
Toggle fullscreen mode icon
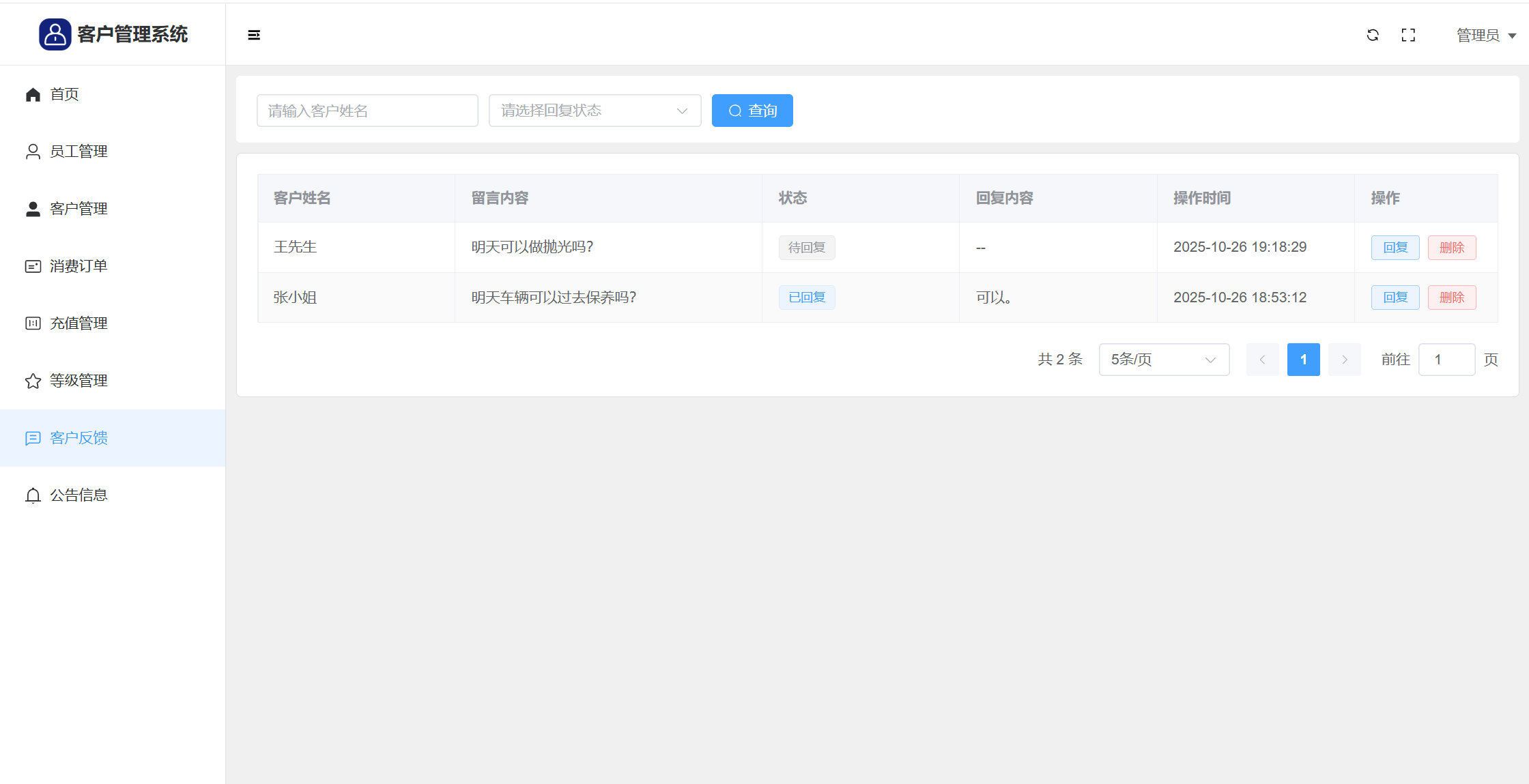coord(1408,35)
